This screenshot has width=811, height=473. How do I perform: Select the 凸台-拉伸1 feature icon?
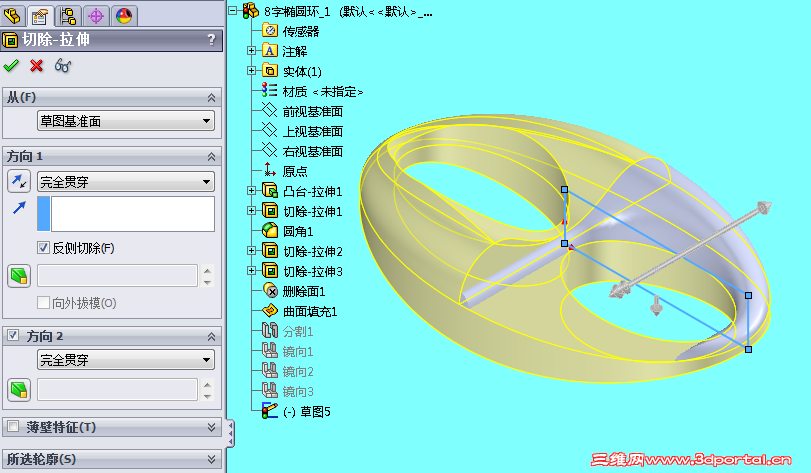(269, 191)
